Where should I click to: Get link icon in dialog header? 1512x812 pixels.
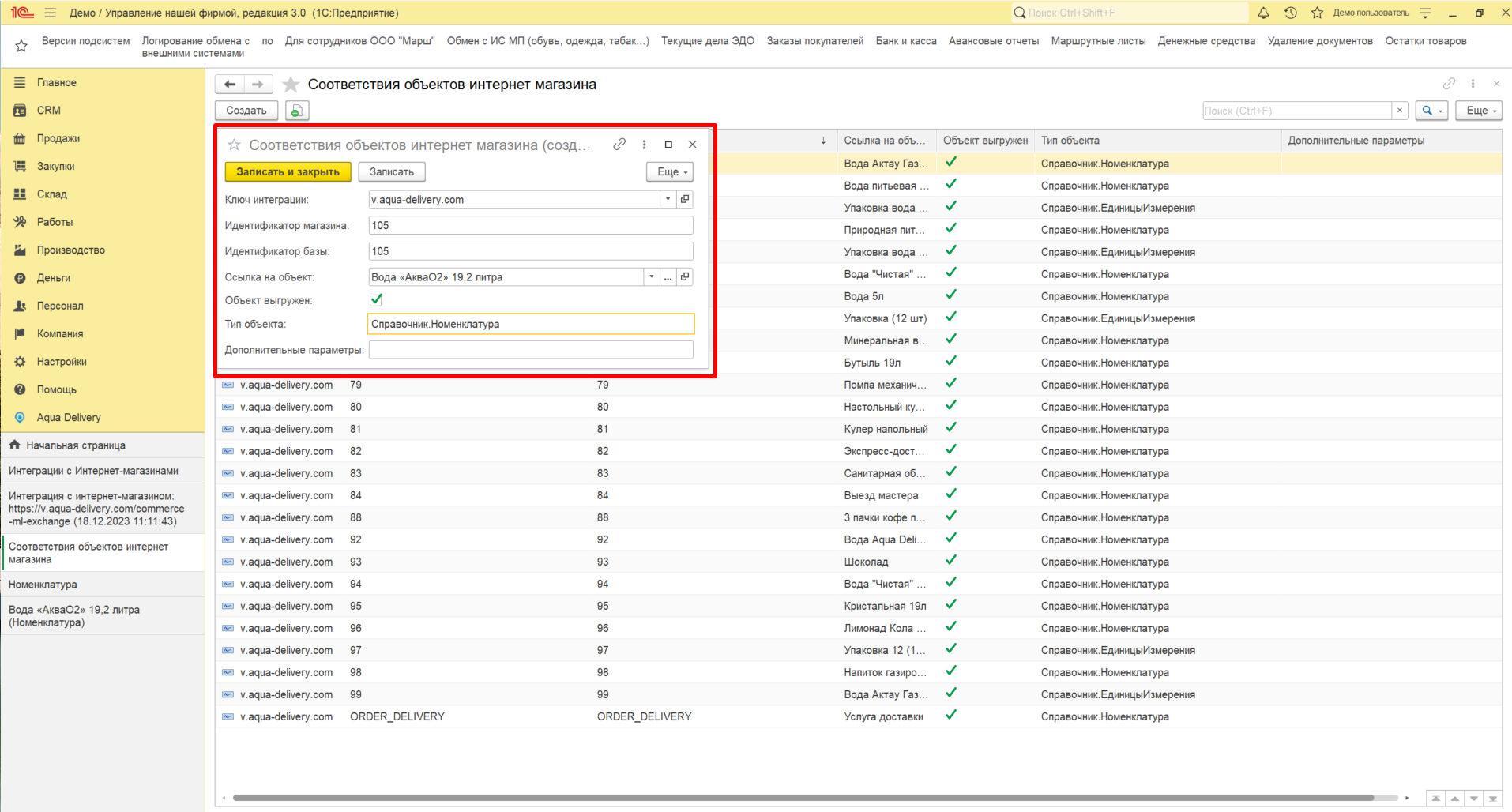coord(619,145)
